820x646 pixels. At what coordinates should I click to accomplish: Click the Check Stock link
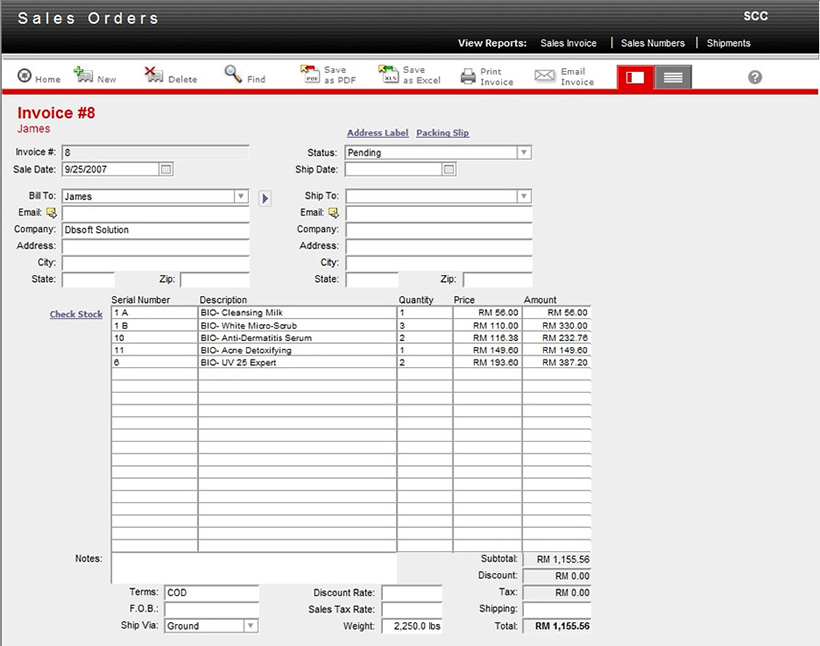76,315
